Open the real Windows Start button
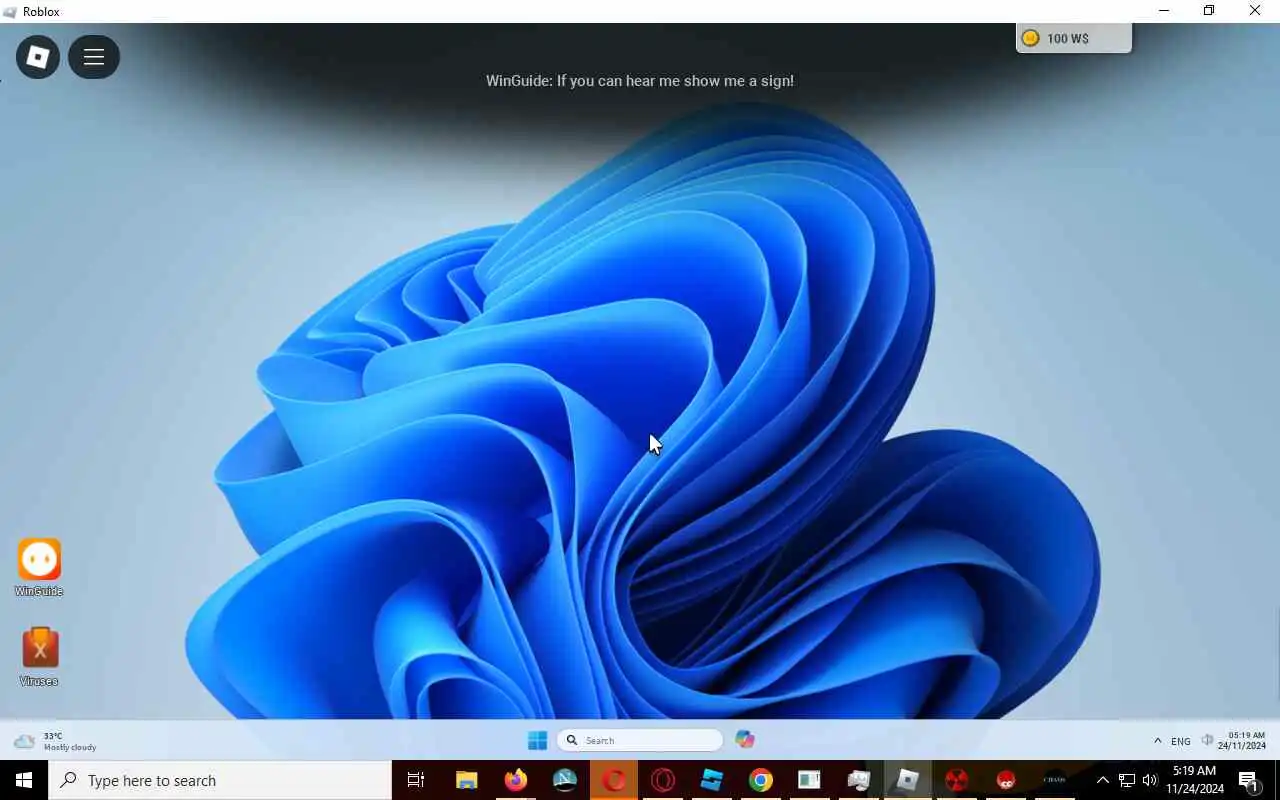The height and width of the screenshot is (800, 1280). click(x=24, y=780)
